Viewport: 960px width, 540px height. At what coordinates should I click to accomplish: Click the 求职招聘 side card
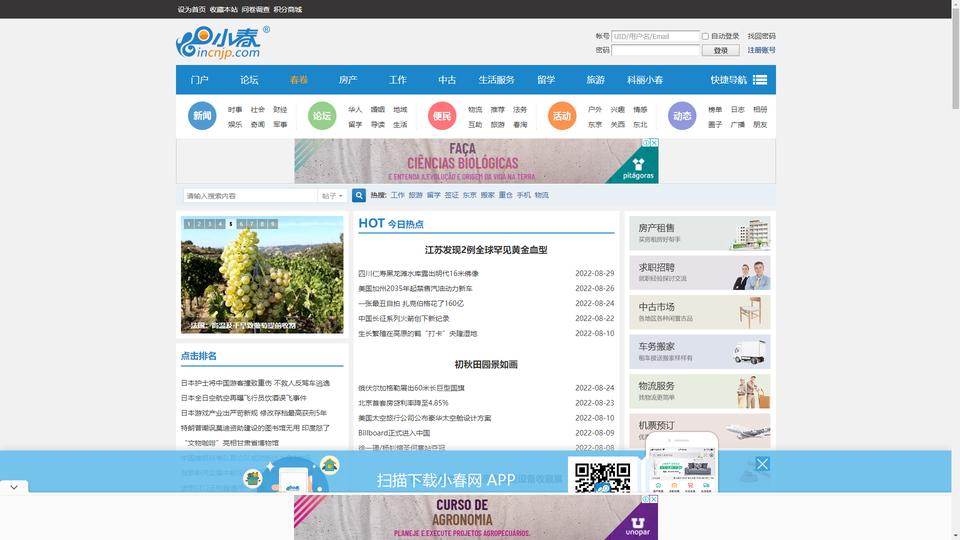pos(700,272)
